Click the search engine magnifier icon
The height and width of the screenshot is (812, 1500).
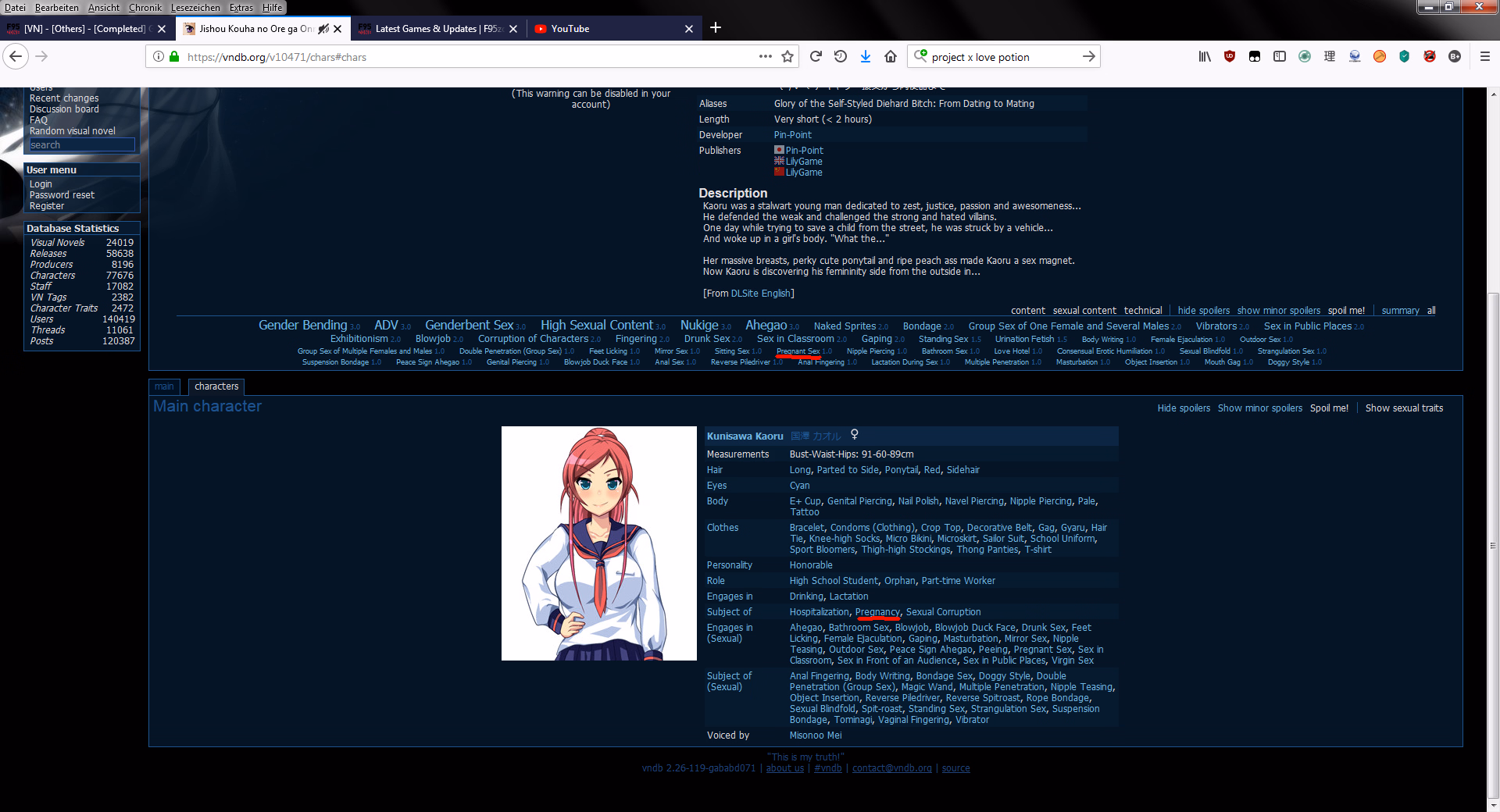[920, 56]
